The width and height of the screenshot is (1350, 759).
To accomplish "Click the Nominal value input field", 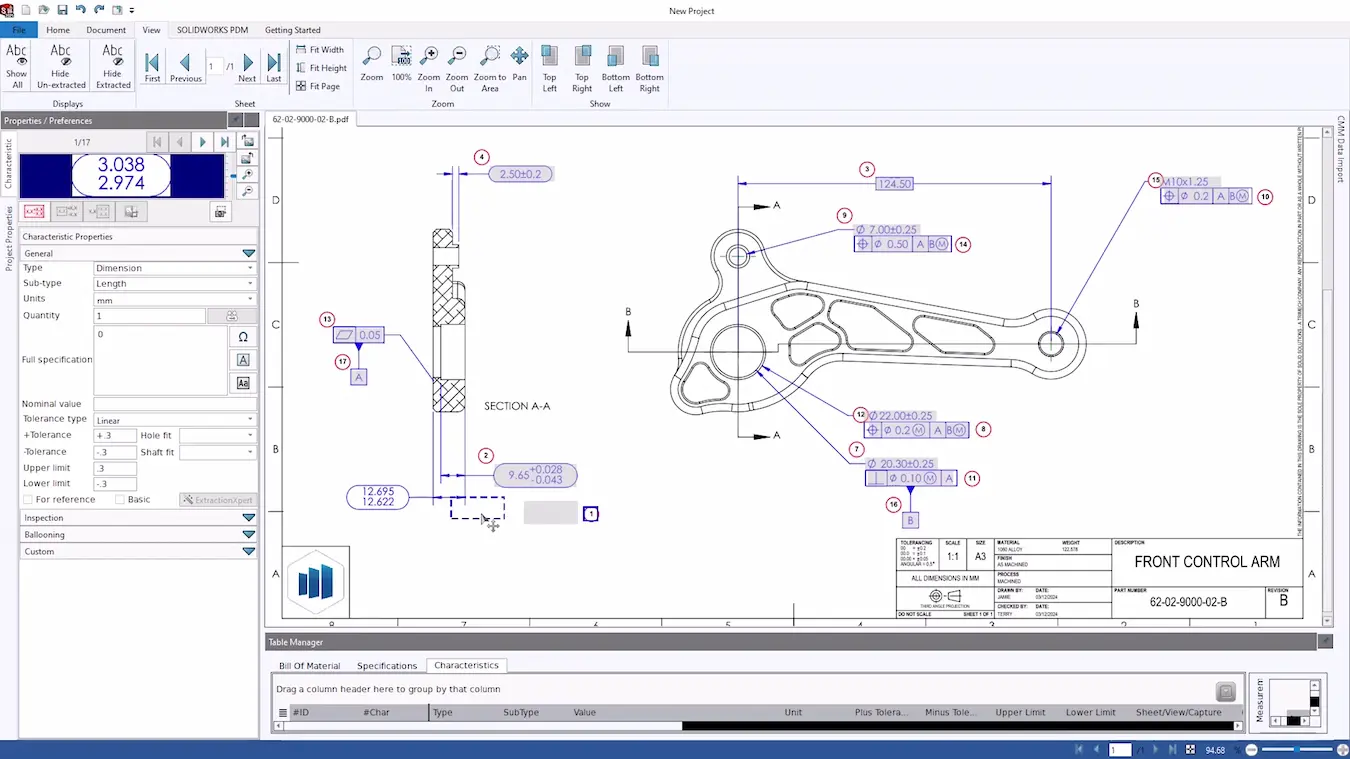I will click(175, 404).
